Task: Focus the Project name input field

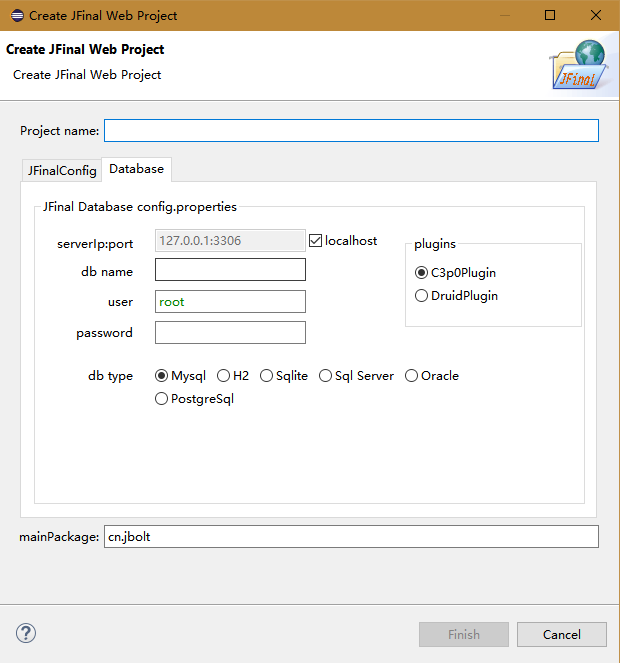Action: (x=351, y=130)
